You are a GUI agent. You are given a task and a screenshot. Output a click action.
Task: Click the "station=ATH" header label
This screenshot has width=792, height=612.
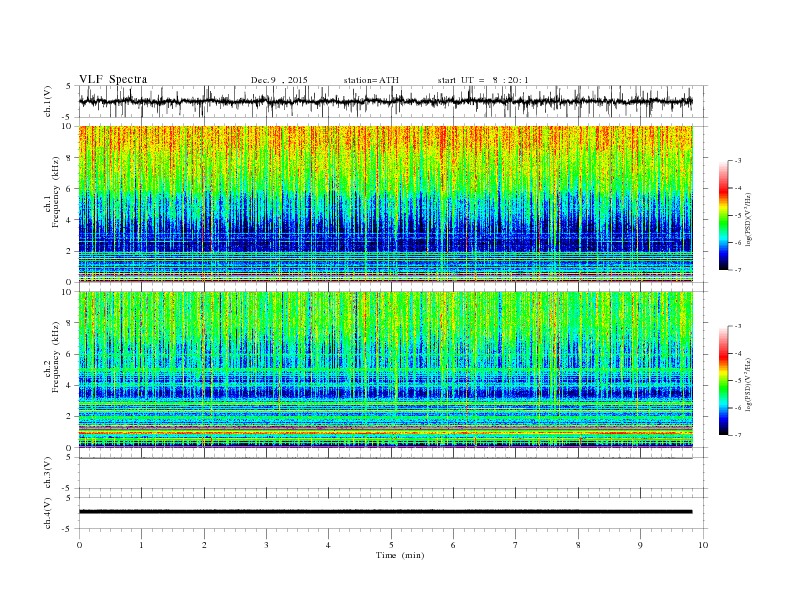371,80
